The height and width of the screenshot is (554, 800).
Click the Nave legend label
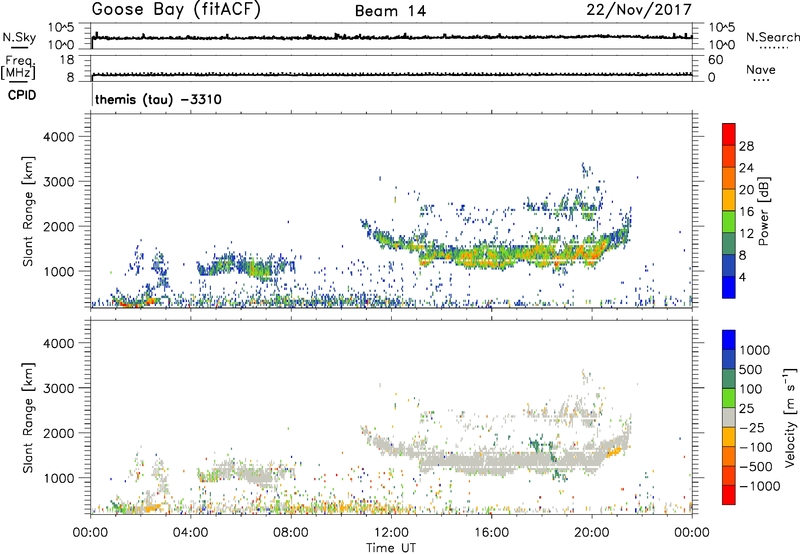coord(761,70)
